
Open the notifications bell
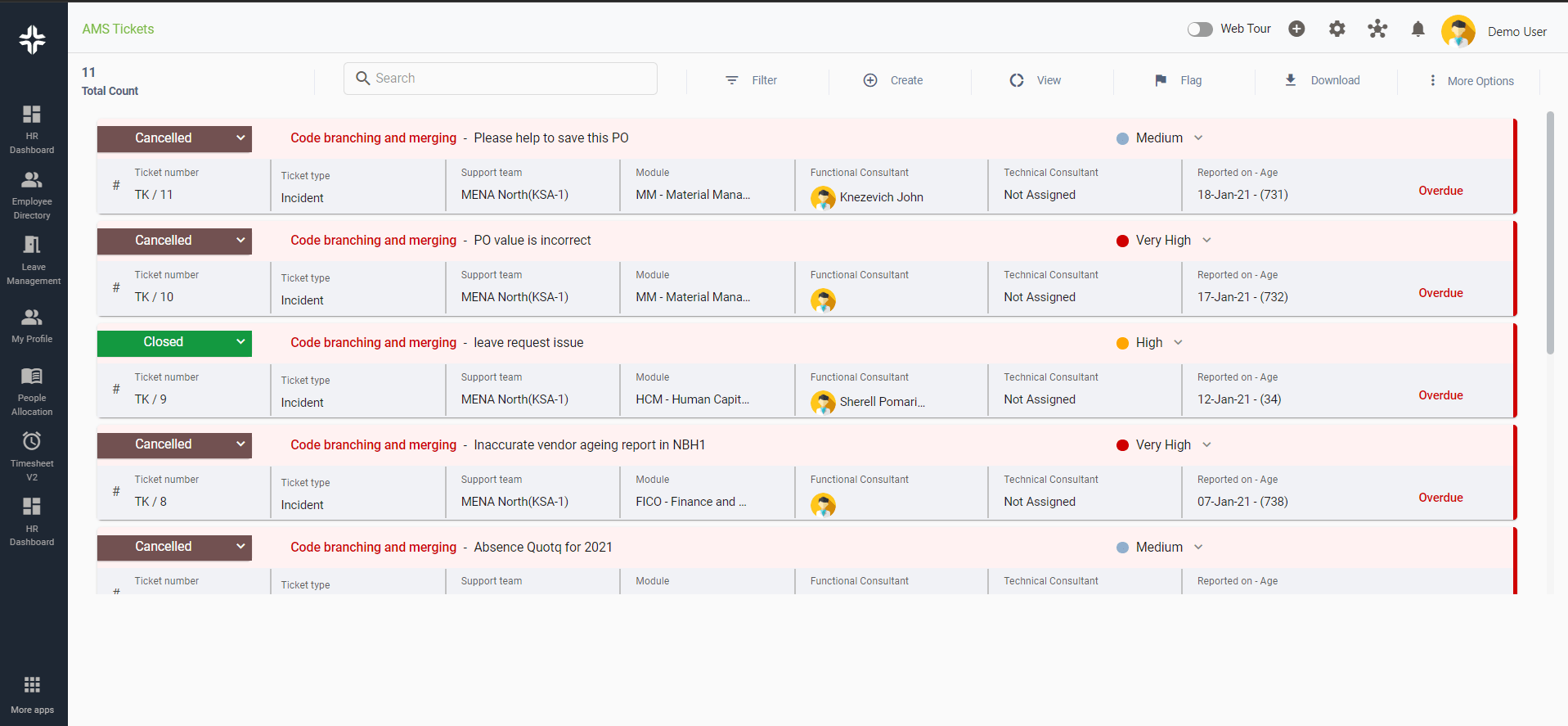click(x=1417, y=29)
